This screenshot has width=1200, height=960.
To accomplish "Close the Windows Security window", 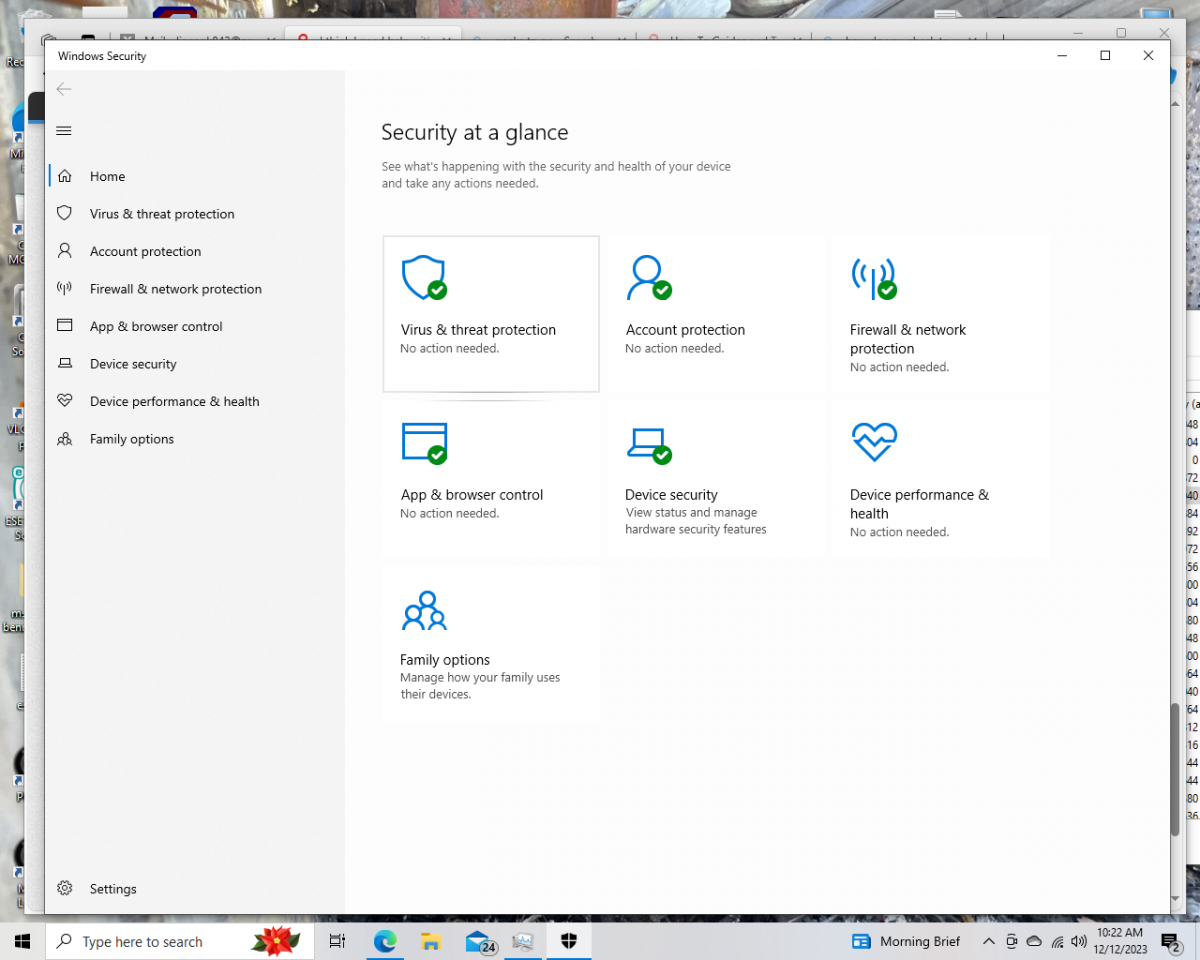I will pyautogui.click(x=1148, y=56).
